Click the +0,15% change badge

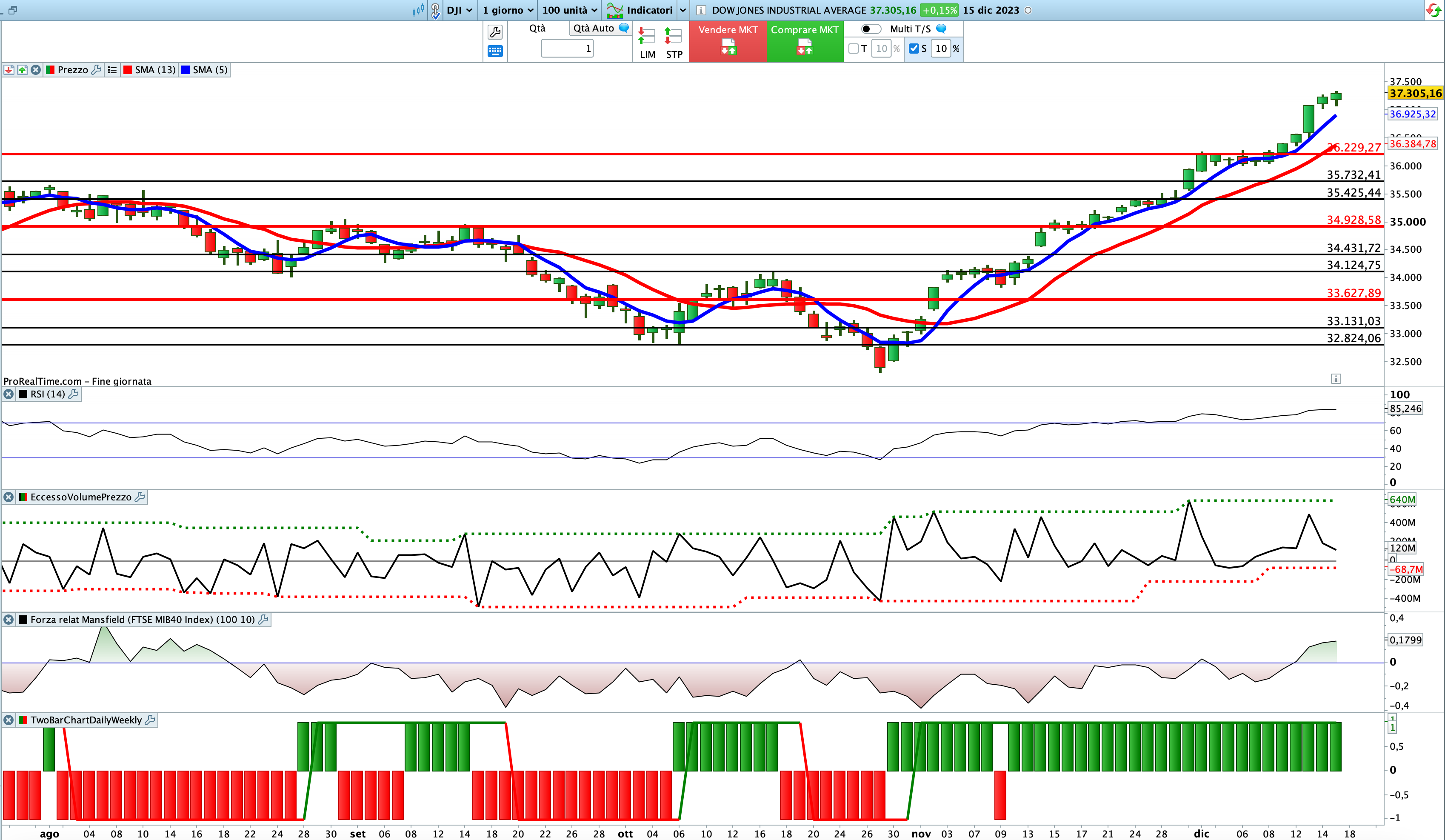[939, 10]
